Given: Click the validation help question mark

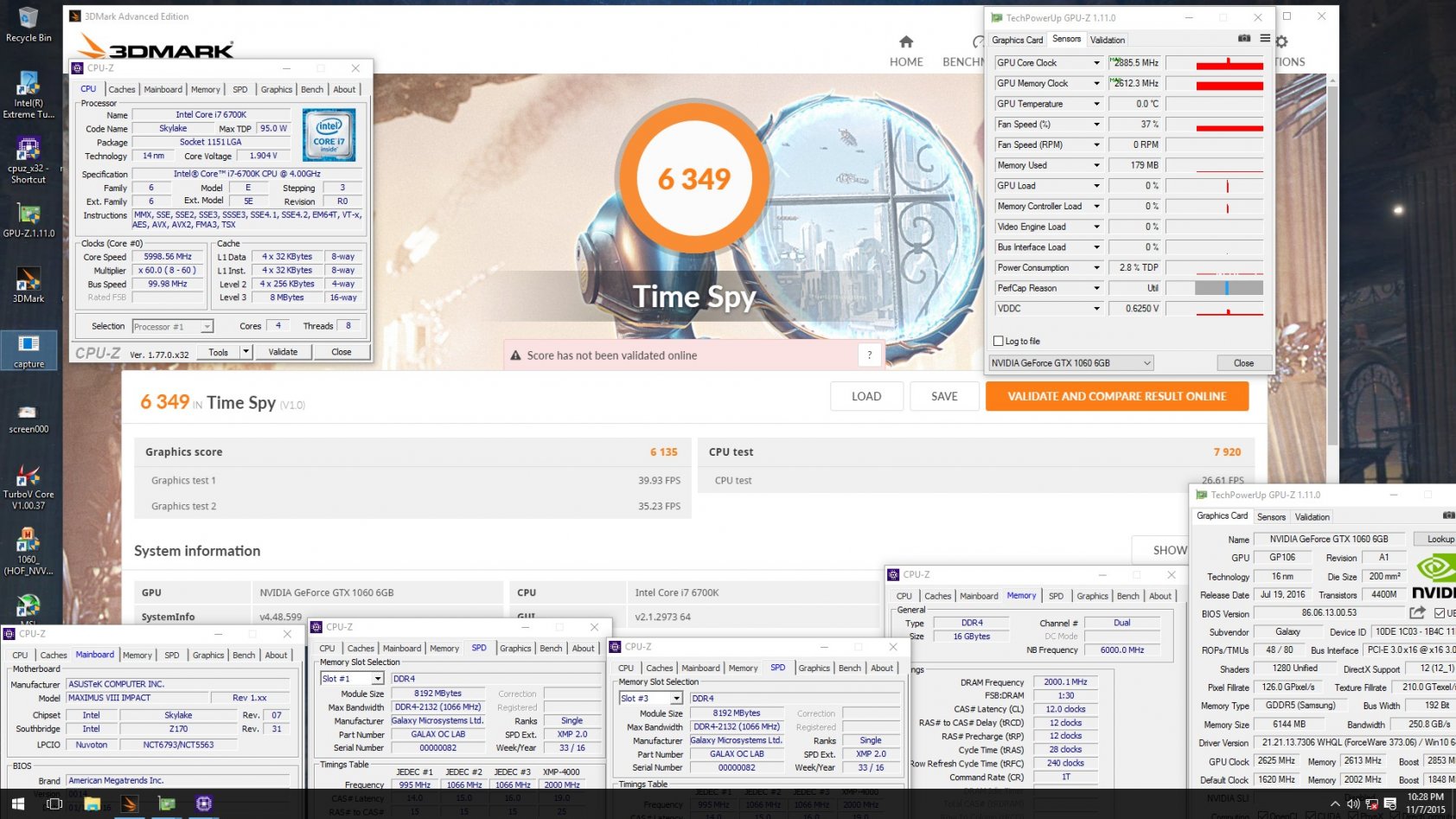Looking at the screenshot, I should click(x=870, y=355).
